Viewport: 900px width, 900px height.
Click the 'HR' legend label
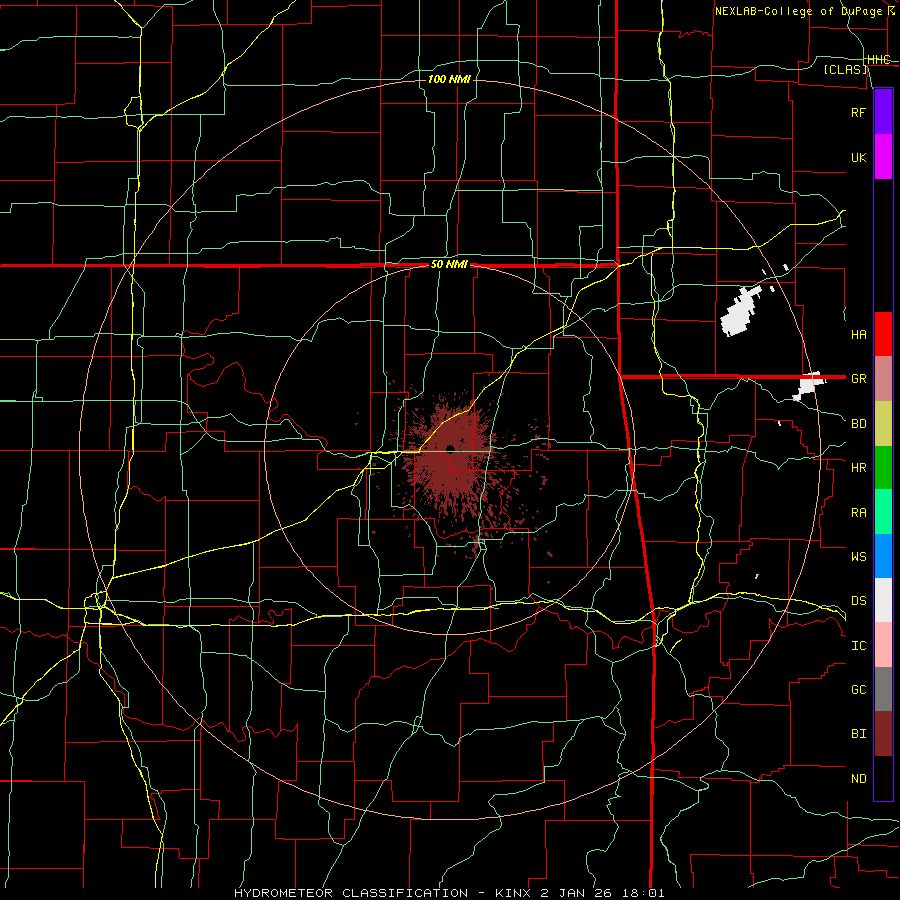(859, 468)
